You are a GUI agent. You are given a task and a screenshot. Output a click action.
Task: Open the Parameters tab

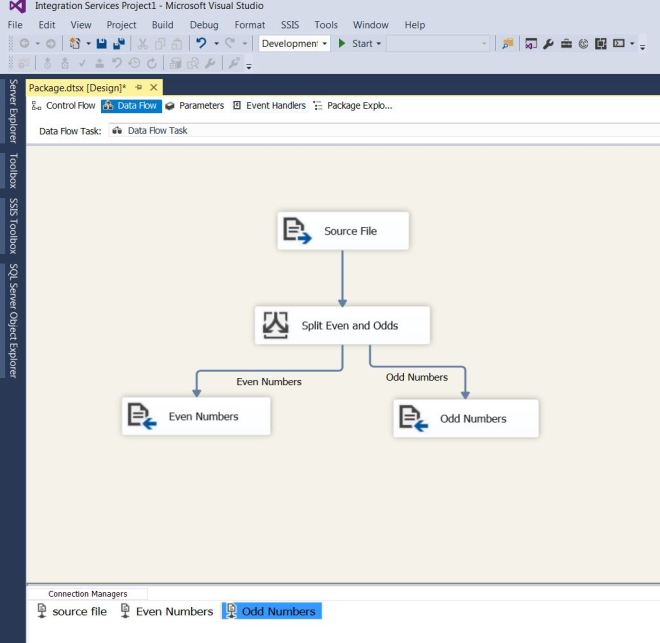(x=194, y=106)
